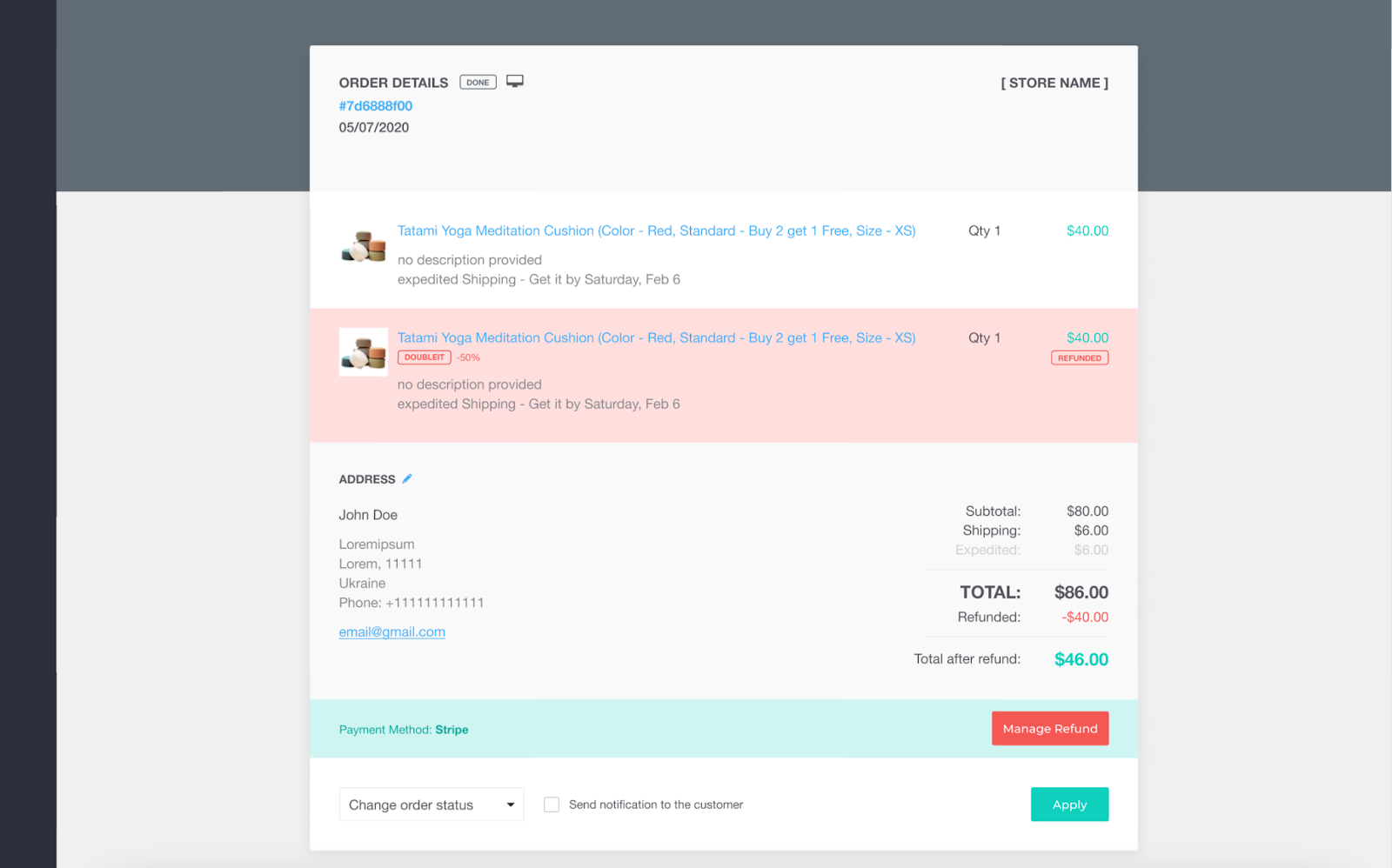Click the Ukraine country line

(362, 584)
